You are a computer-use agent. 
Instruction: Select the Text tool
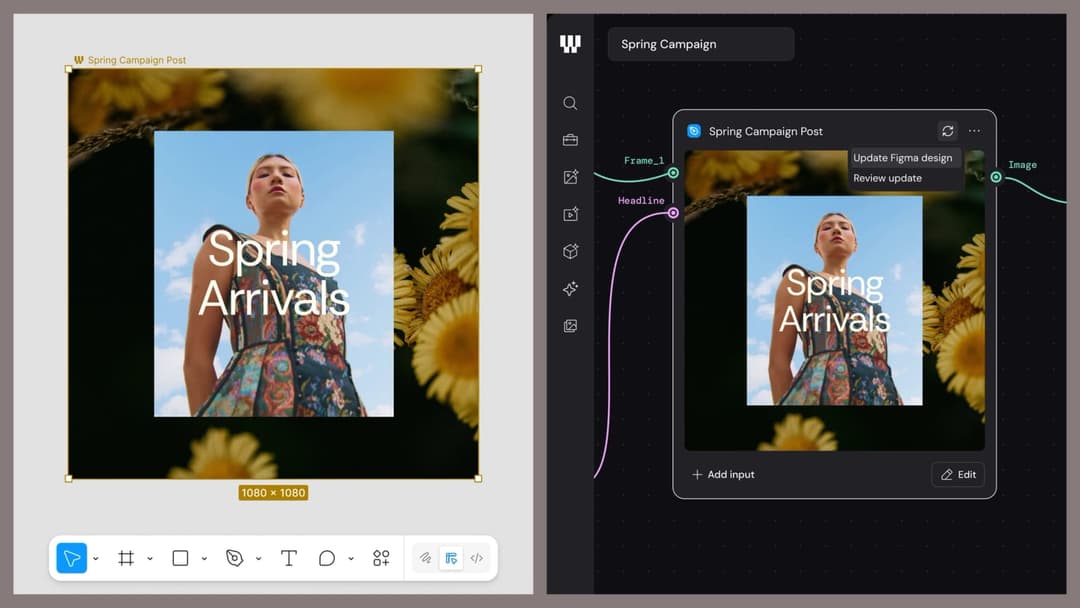click(x=289, y=558)
